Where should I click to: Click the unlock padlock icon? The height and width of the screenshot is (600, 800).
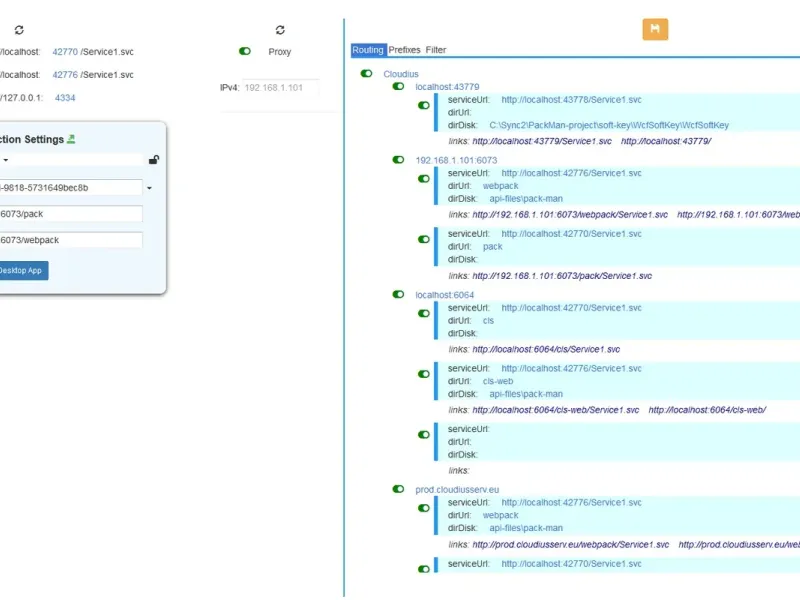click(154, 160)
